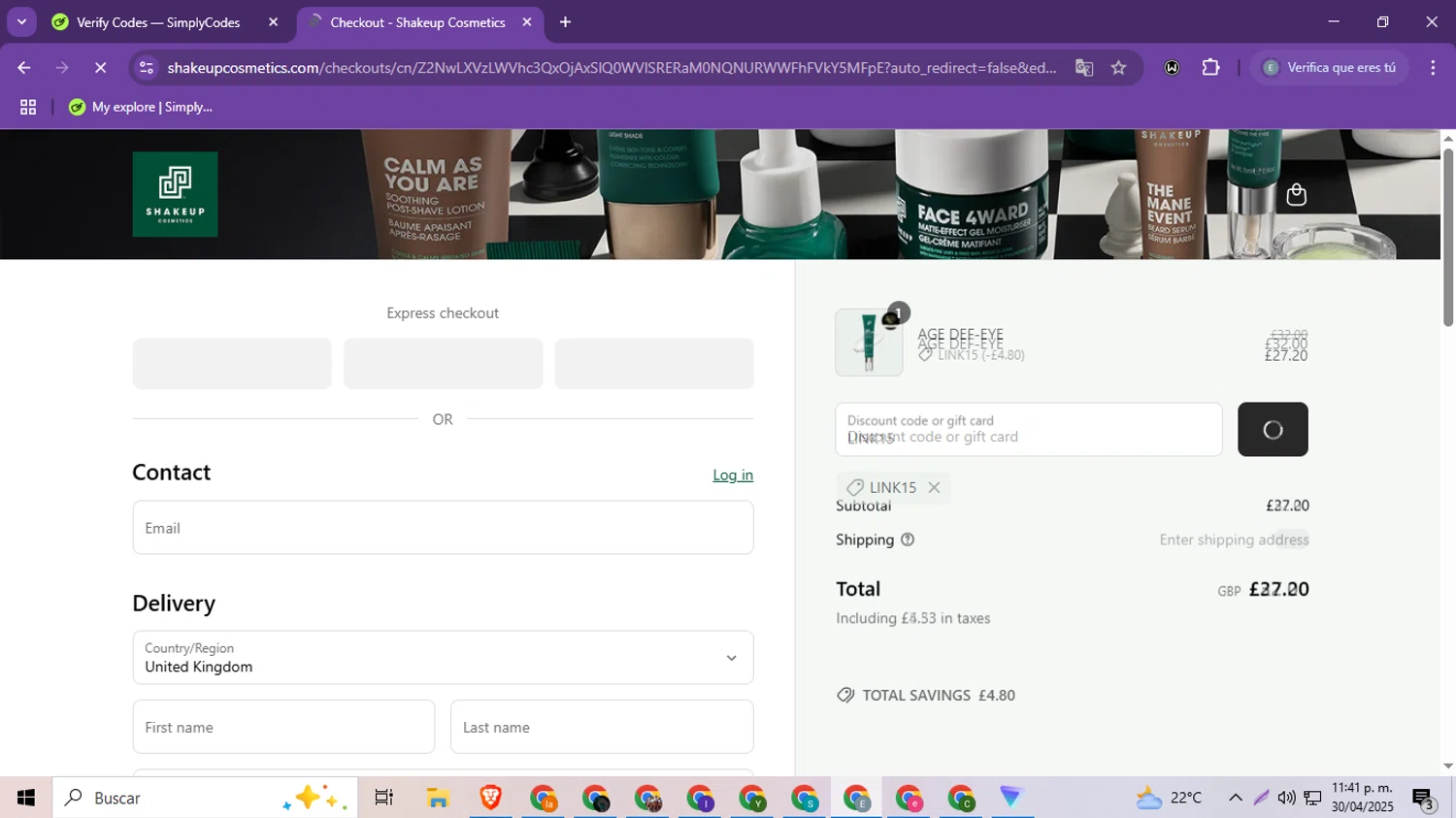Image resolution: width=1456 pixels, height=818 pixels.
Task: Open the volume control icon
Action: (1287, 798)
